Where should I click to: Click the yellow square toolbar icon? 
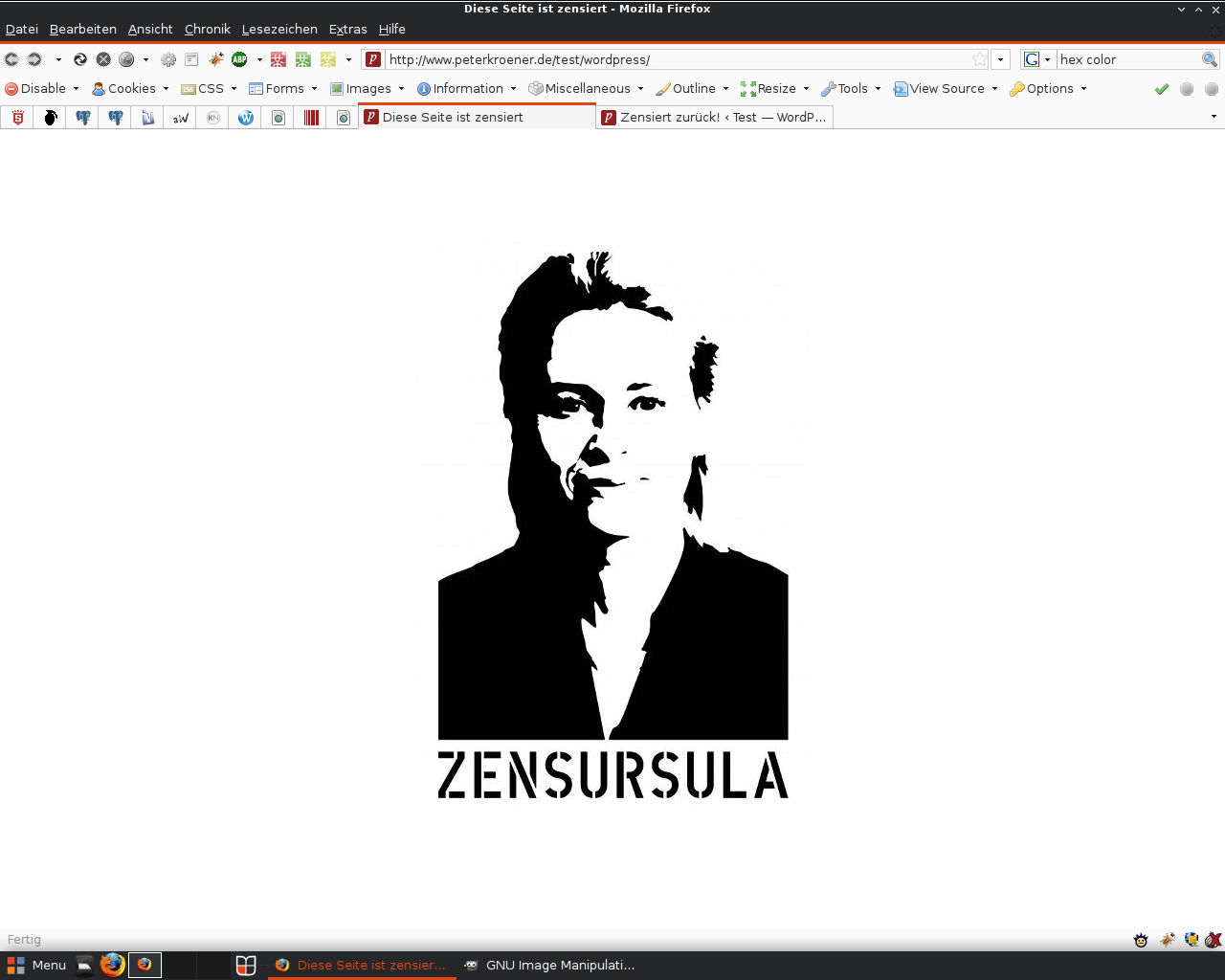click(x=328, y=59)
